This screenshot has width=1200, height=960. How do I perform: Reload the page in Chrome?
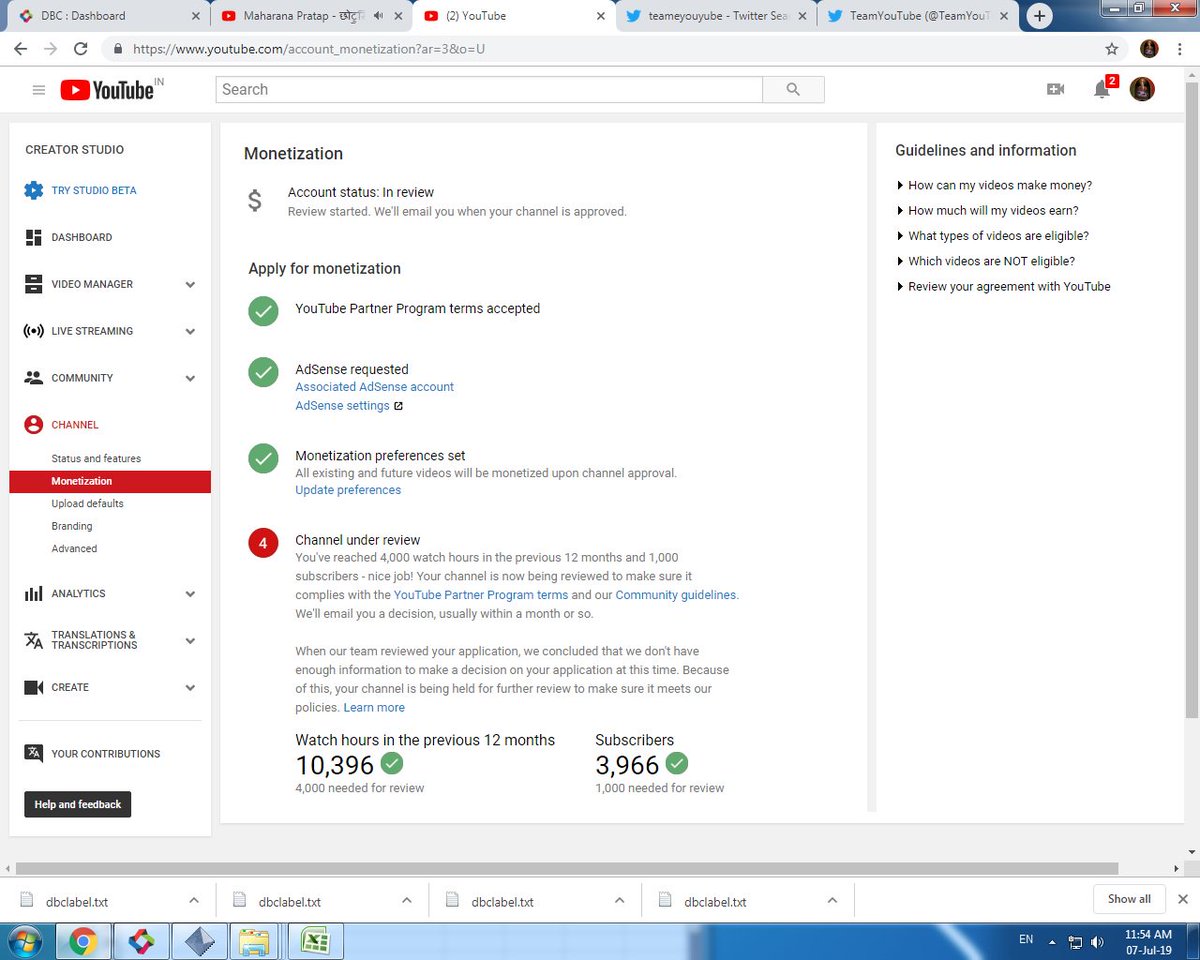click(80, 48)
